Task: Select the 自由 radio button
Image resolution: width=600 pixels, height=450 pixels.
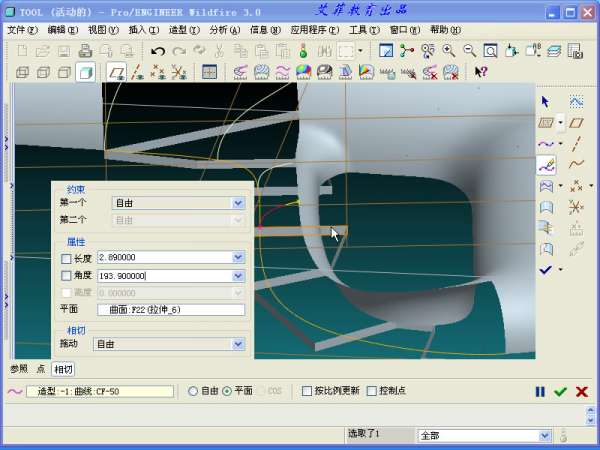Action: coord(193,391)
